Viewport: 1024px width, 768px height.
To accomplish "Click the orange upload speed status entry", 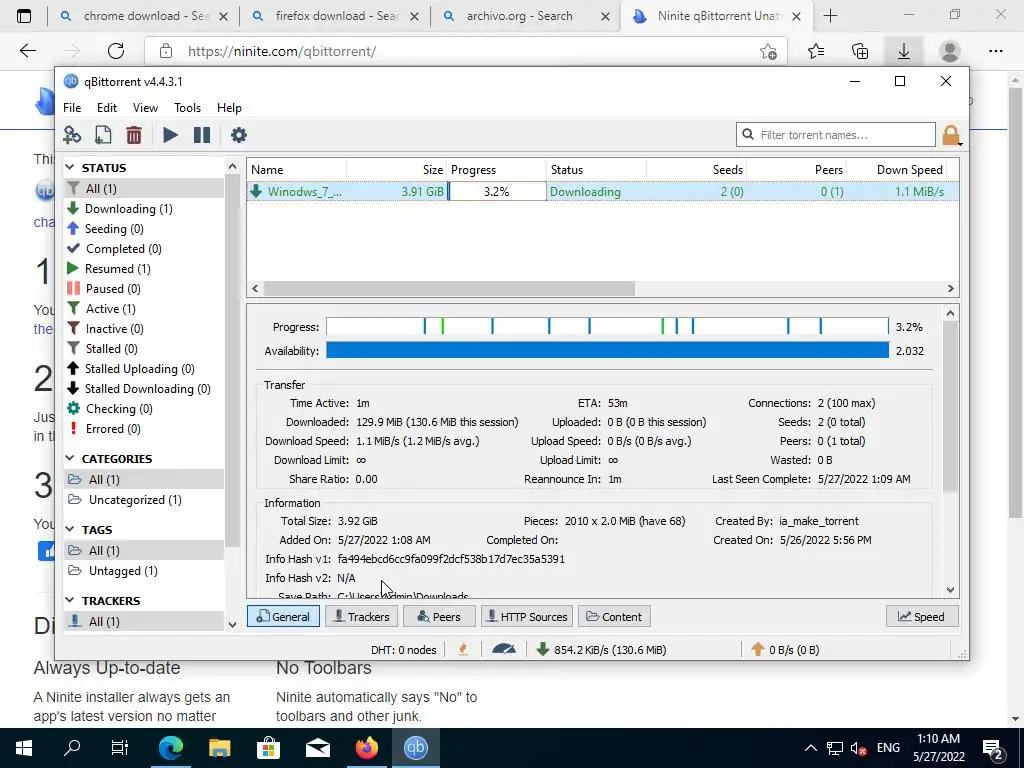I will coord(786,650).
